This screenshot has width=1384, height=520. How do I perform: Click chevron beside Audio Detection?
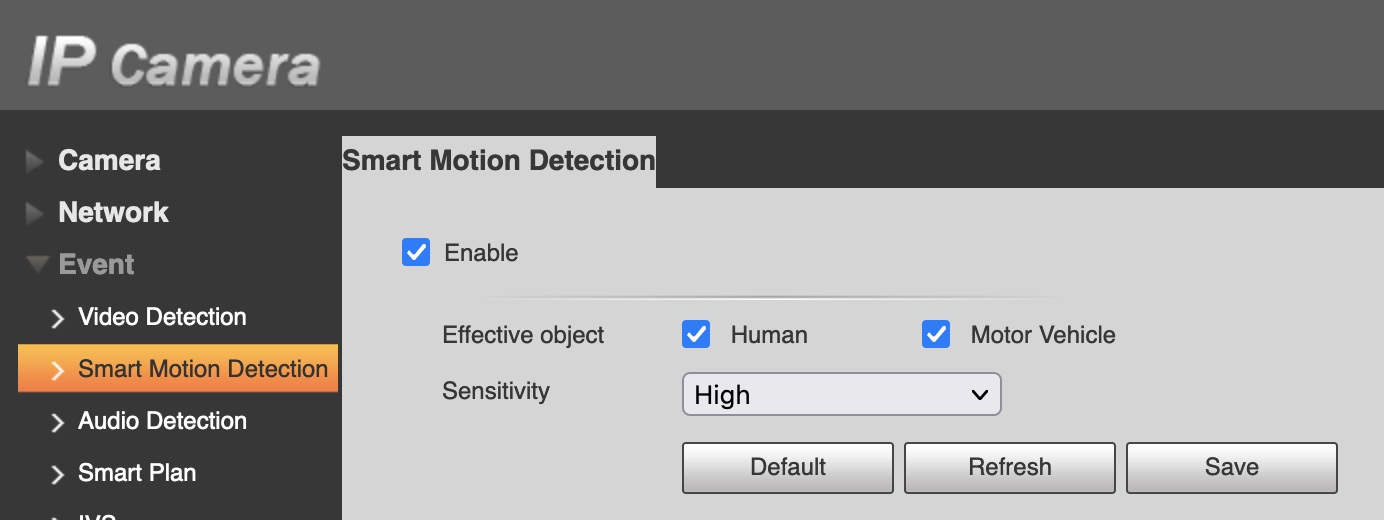(58, 422)
